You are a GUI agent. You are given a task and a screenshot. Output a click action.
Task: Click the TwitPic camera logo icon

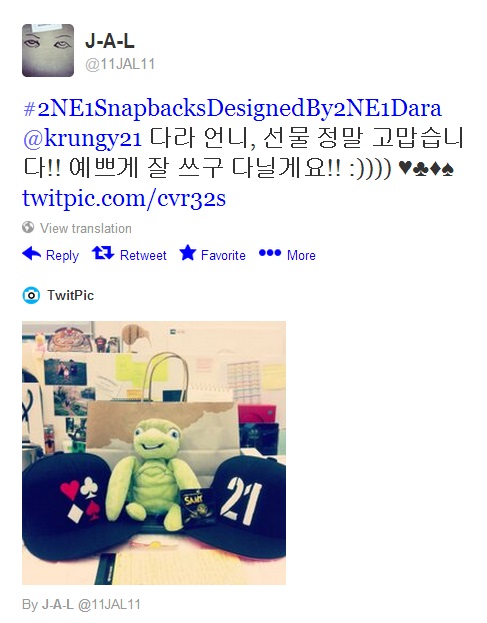[x=31, y=296]
